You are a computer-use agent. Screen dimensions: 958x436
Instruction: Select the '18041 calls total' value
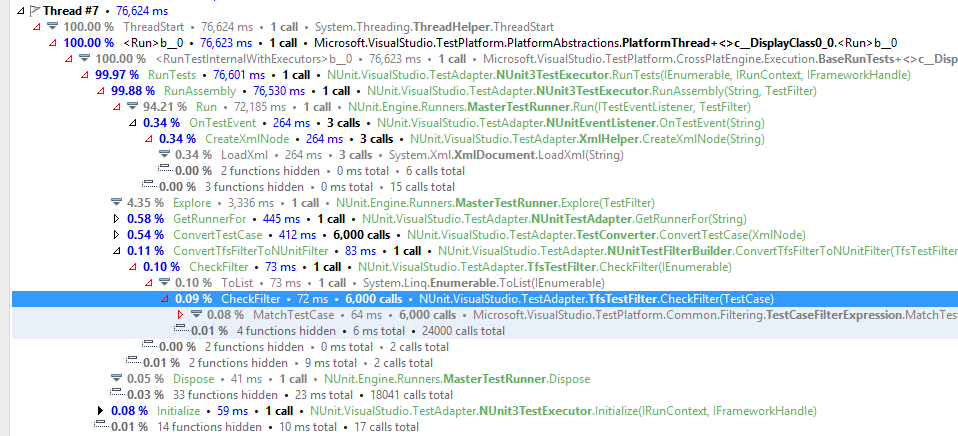[412, 394]
